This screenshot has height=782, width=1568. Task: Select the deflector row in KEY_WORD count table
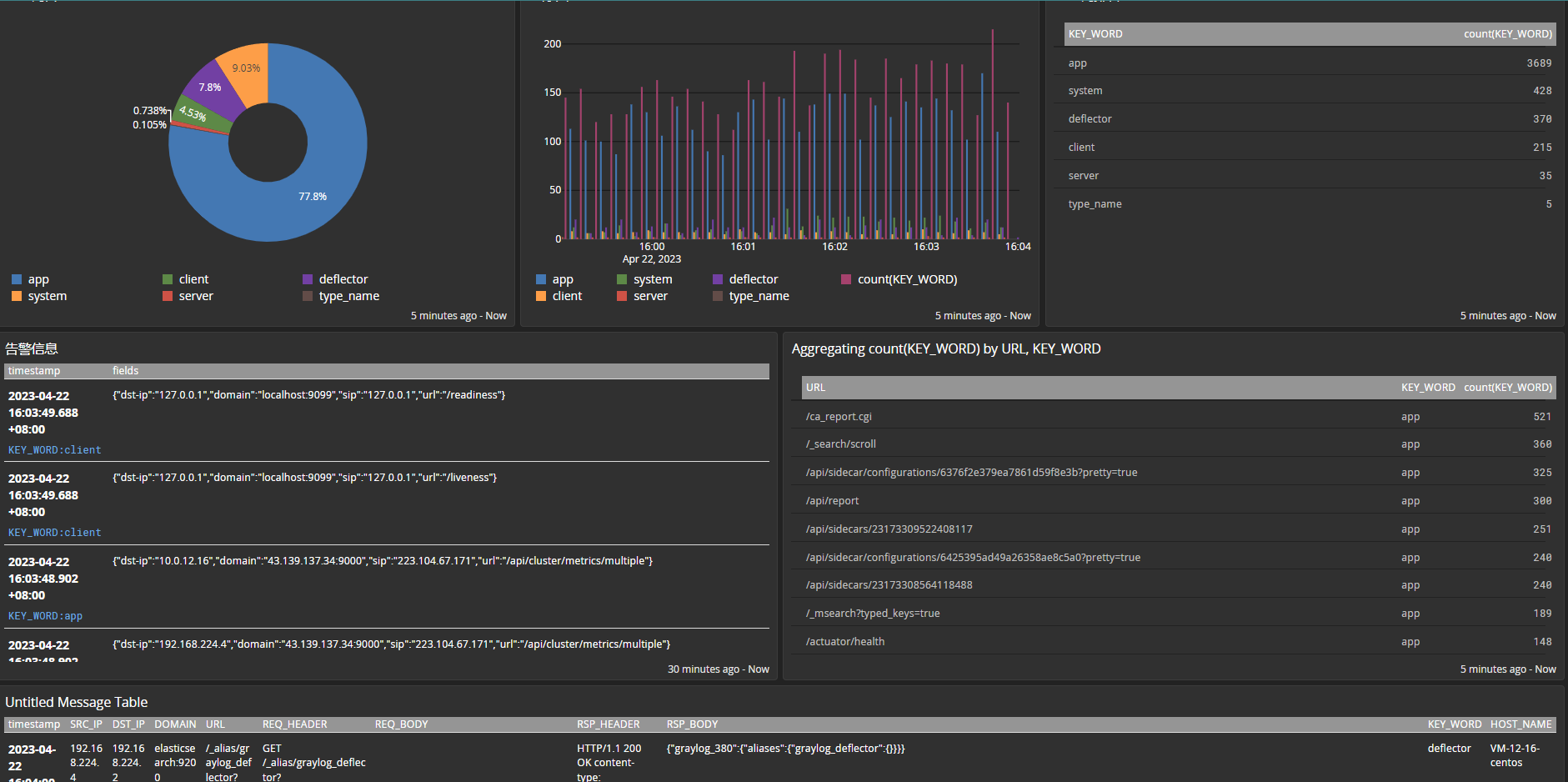click(x=1090, y=119)
